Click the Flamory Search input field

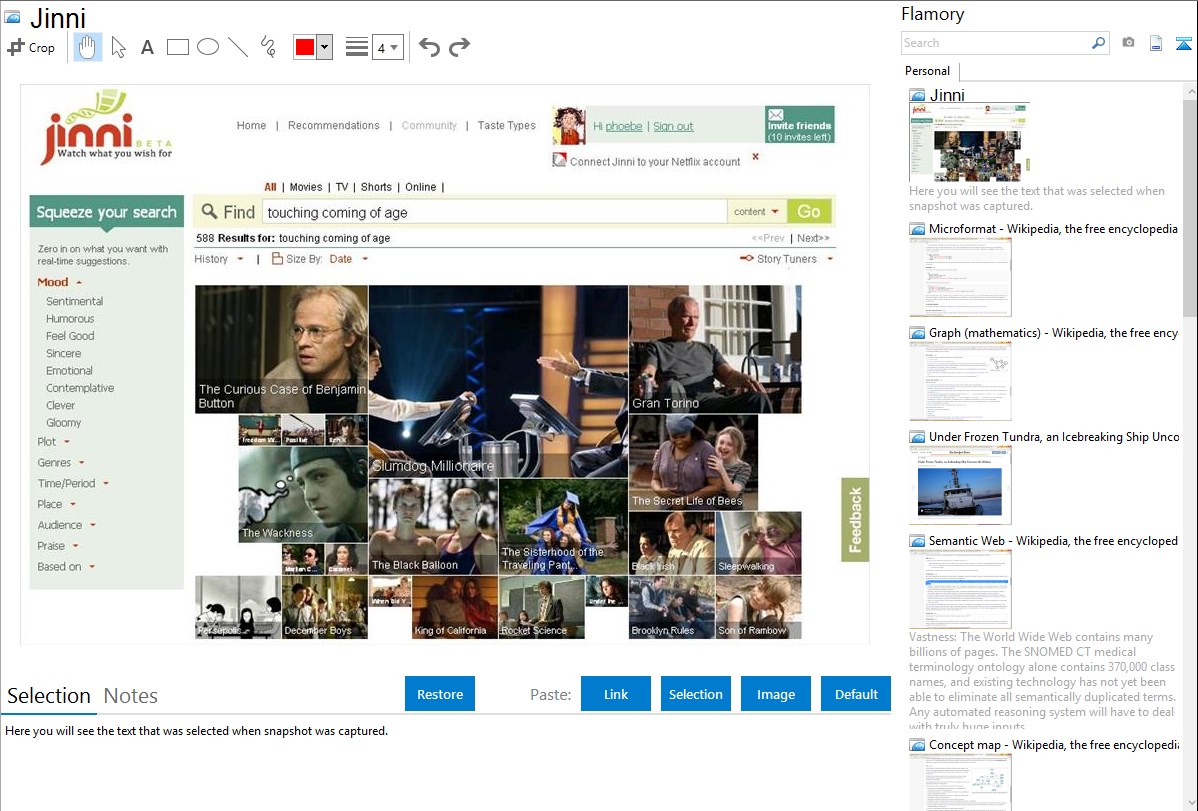click(x=995, y=43)
